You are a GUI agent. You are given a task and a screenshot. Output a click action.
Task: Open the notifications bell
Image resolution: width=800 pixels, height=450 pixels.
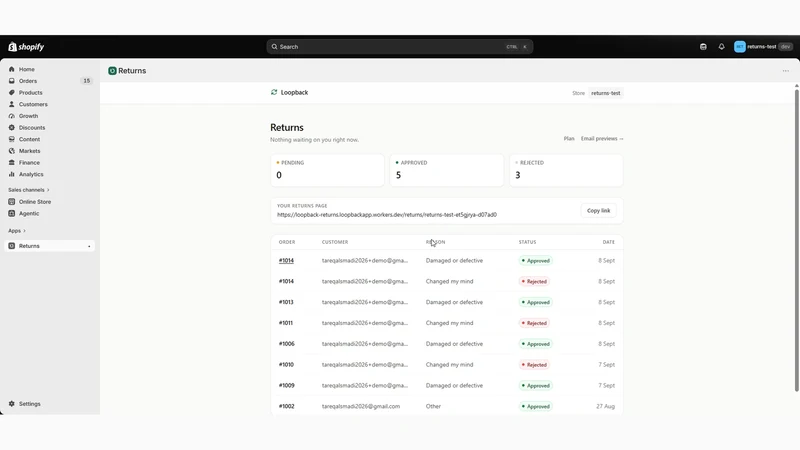pyautogui.click(x=721, y=46)
